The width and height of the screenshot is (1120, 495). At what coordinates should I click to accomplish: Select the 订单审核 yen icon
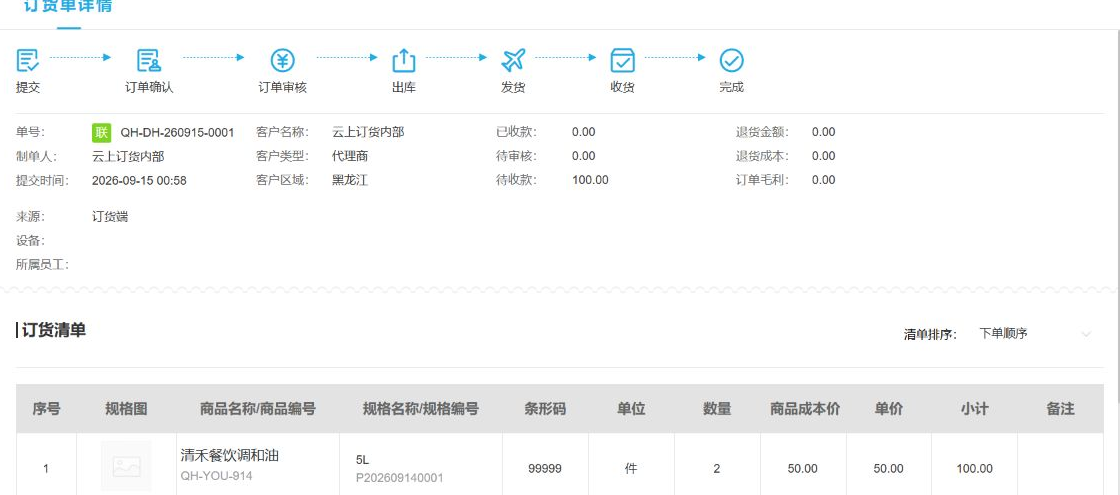[282, 61]
